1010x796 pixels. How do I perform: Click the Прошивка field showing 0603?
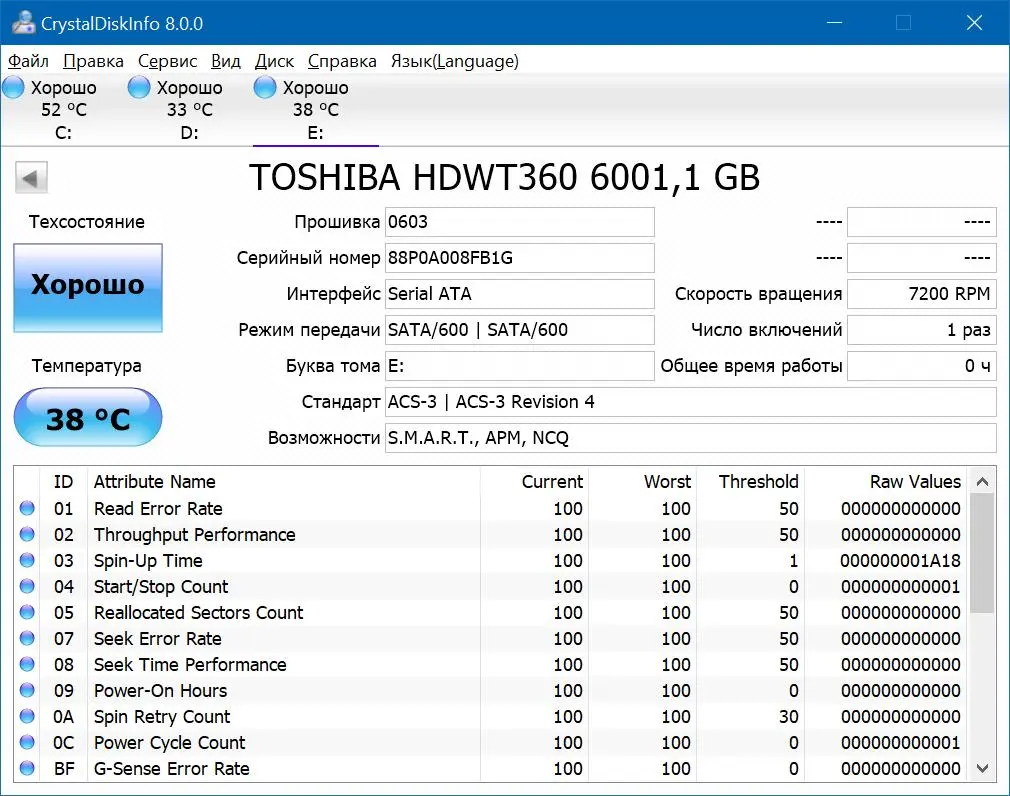(520, 222)
